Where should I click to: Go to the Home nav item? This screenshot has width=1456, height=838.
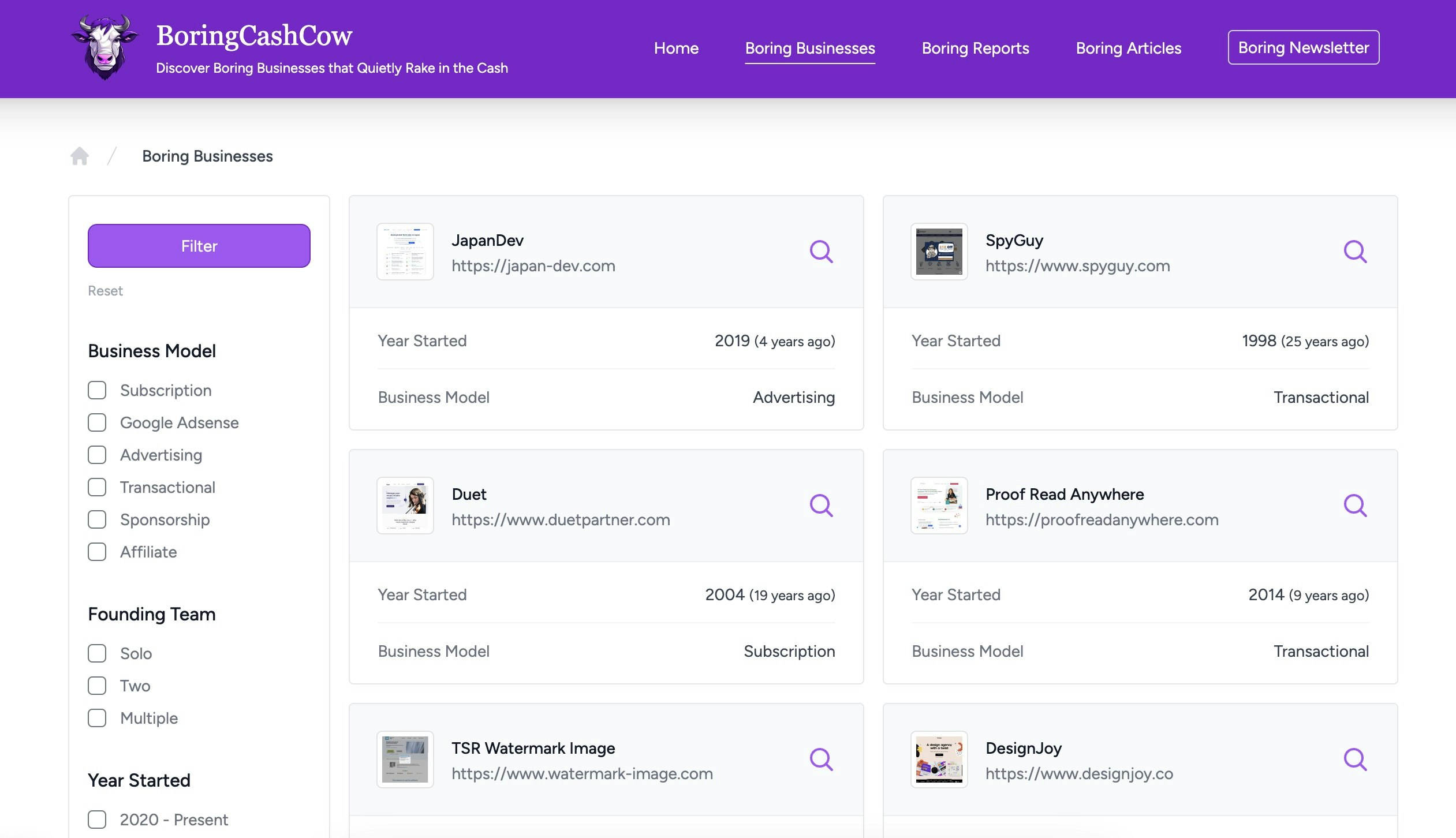coord(676,48)
